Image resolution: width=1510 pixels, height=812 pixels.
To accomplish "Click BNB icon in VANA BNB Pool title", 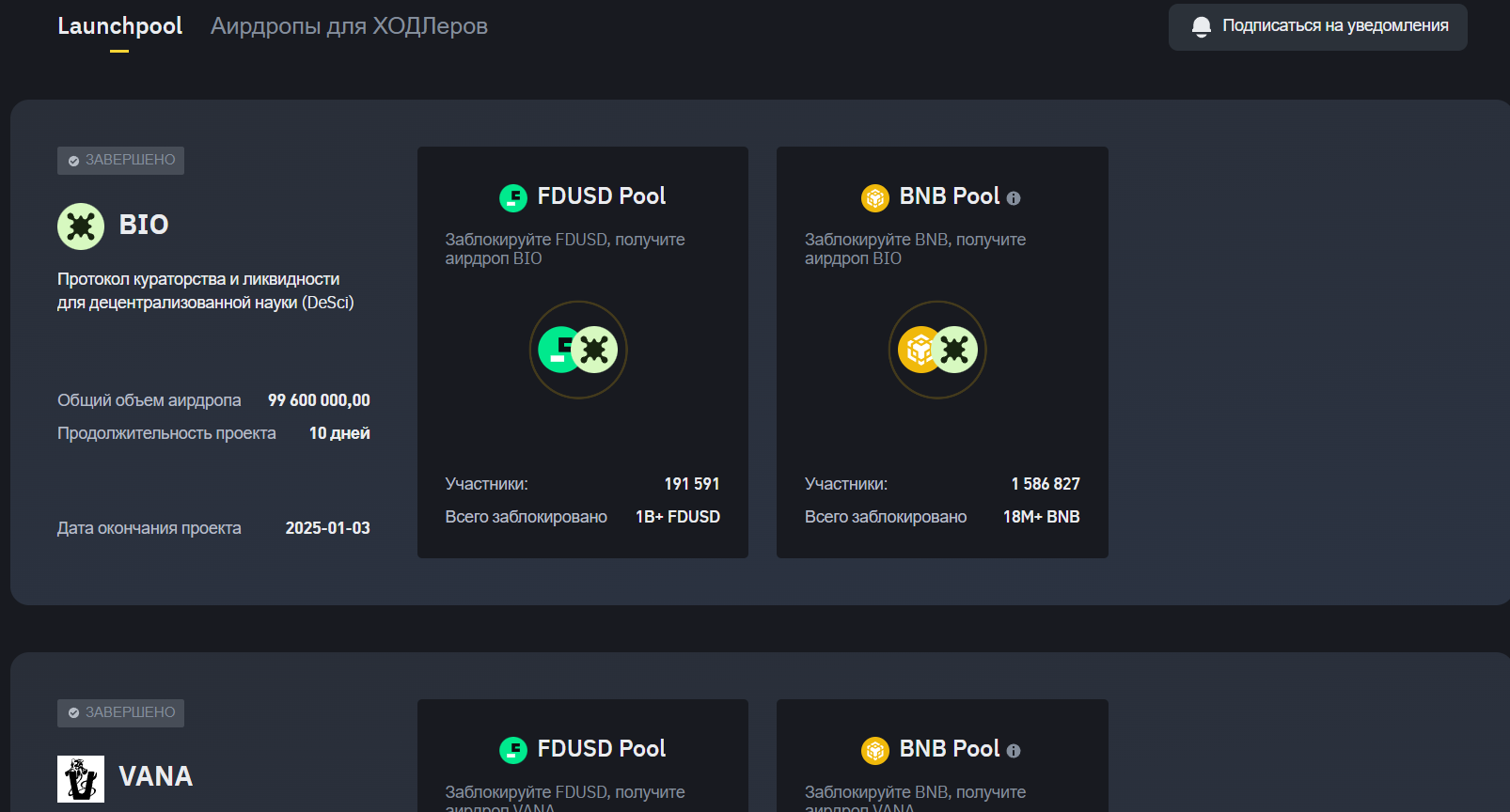I will click(x=875, y=750).
